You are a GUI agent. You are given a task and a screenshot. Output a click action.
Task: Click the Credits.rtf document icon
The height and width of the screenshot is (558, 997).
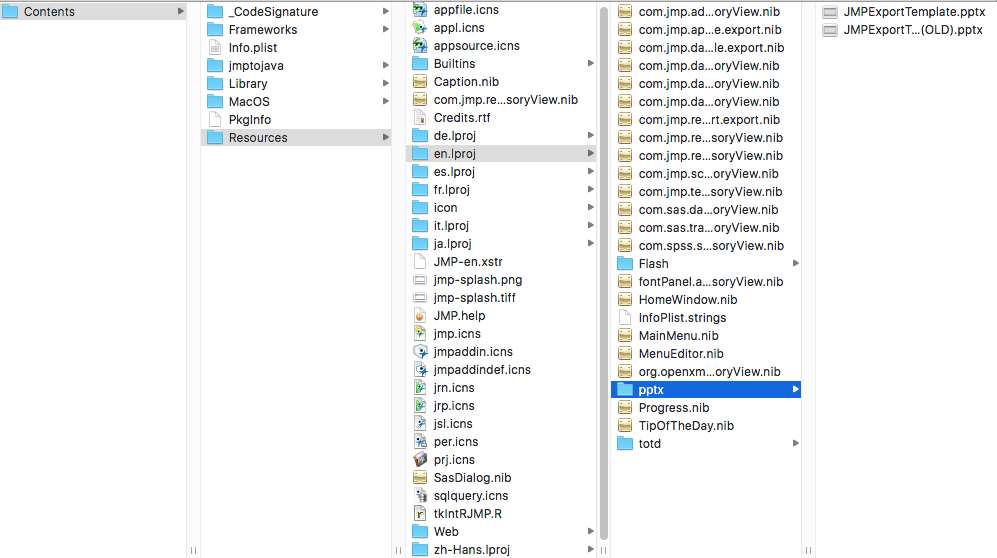pyautogui.click(x=420, y=118)
